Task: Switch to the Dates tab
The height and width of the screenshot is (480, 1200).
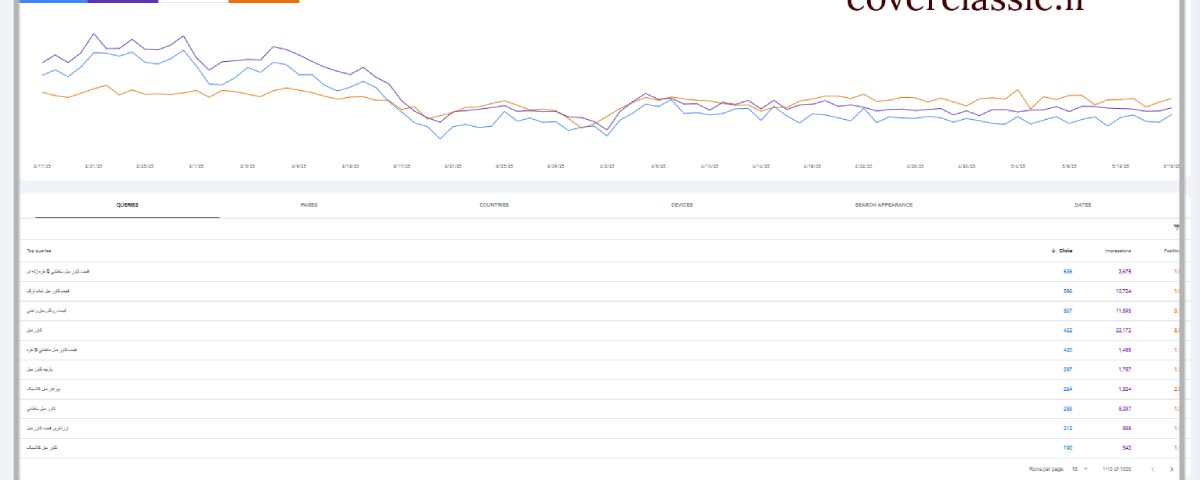Action: pos(1083,205)
